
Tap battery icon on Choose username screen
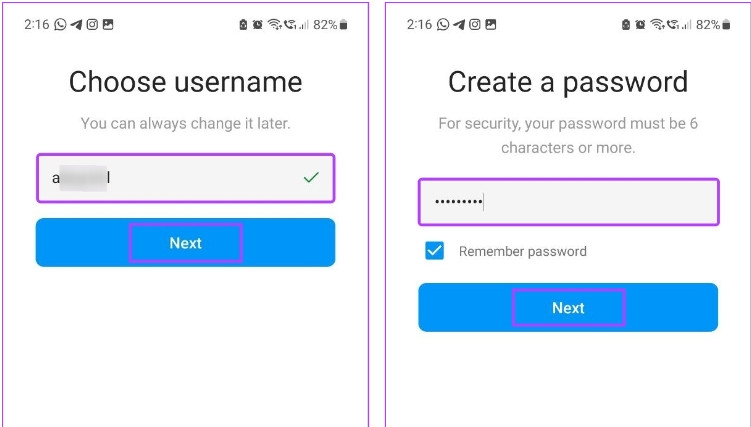(344, 24)
